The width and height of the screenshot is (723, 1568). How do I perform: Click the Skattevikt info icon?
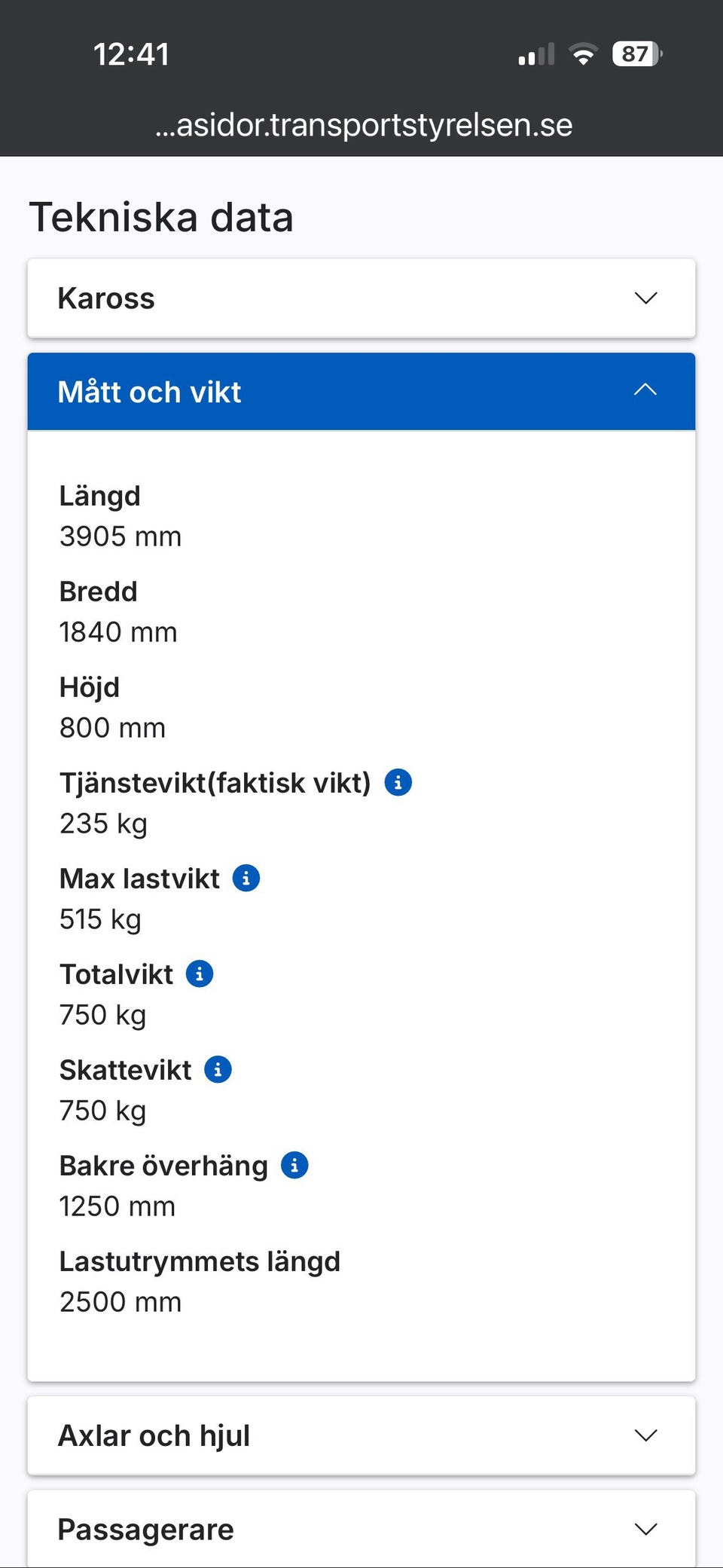click(218, 1069)
